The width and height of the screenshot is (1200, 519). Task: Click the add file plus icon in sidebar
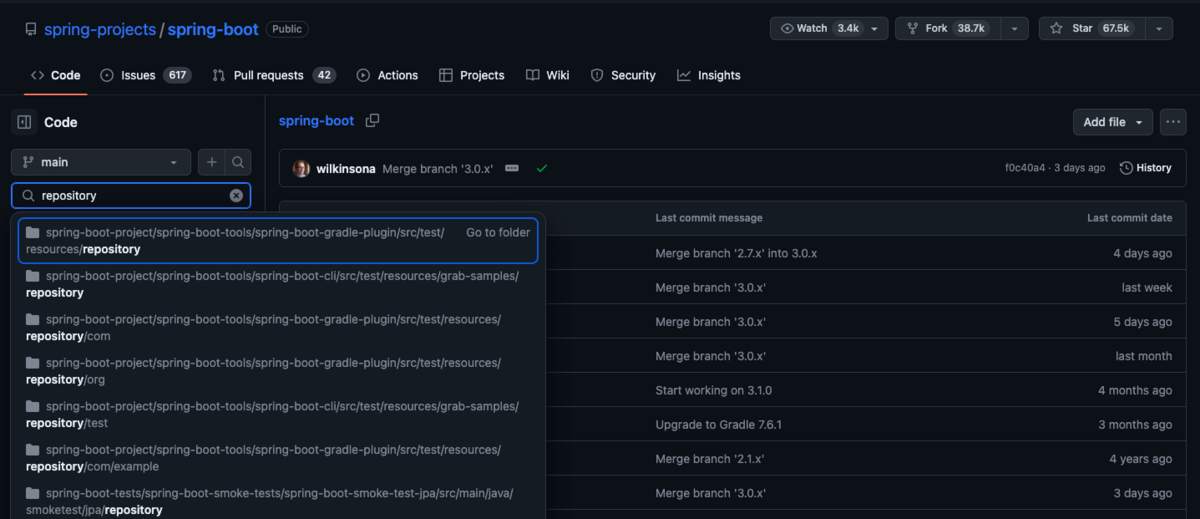[212, 162]
